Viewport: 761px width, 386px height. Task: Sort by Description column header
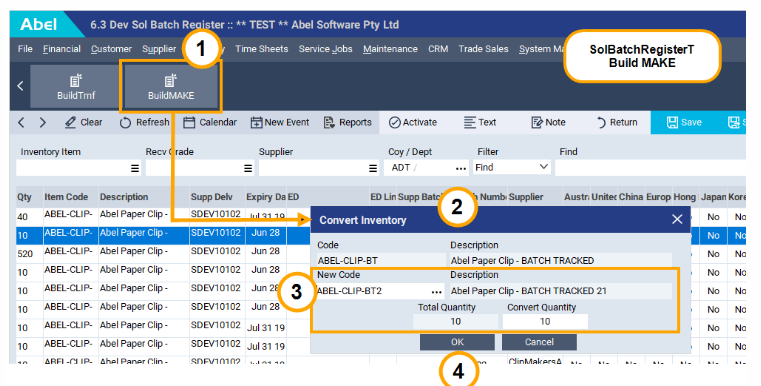pos(144,197)
